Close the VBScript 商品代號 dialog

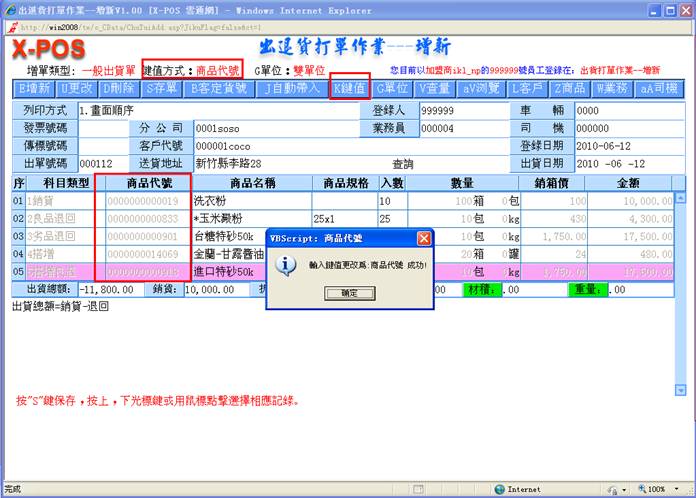(x=424, y=239)
